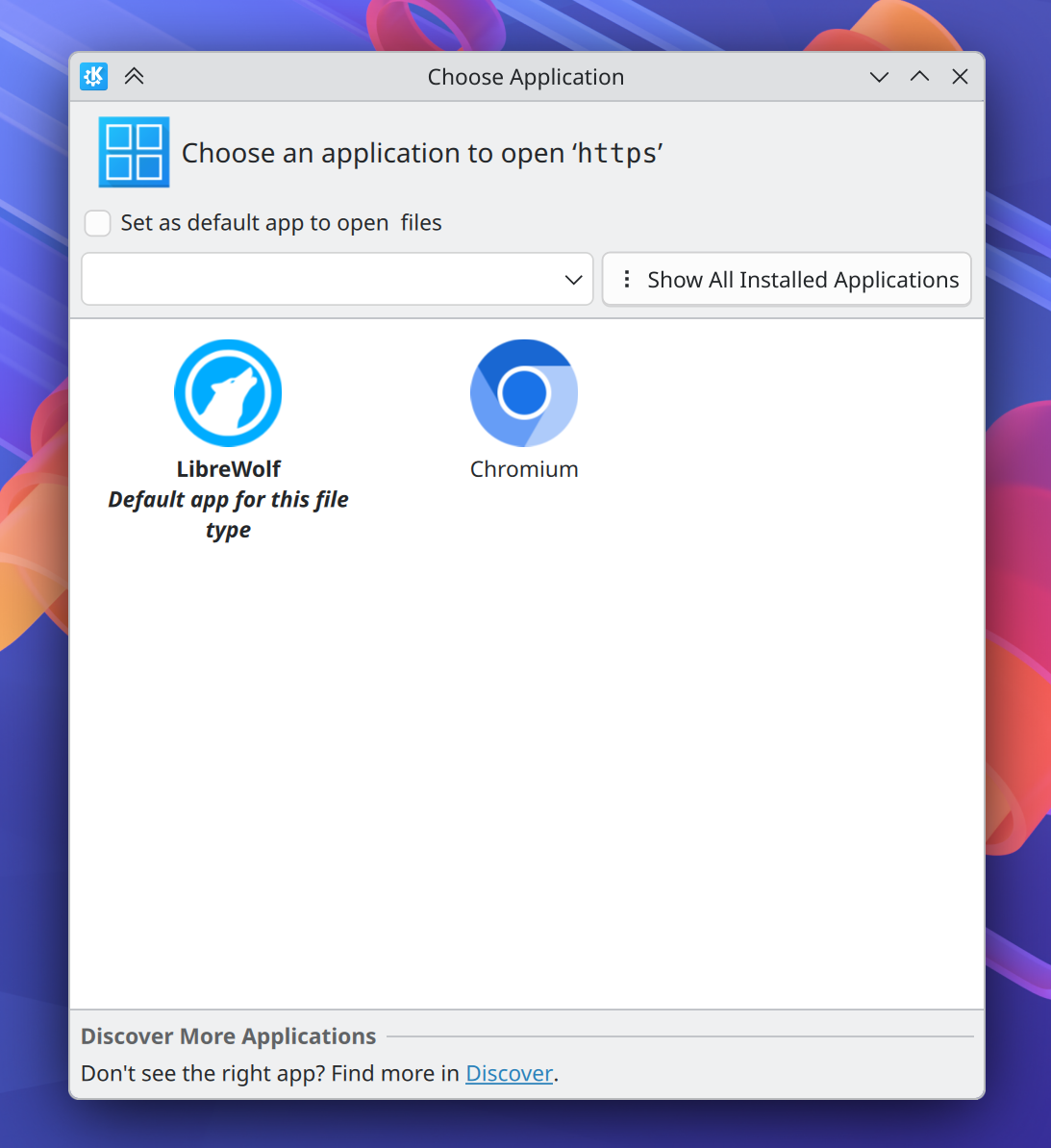This screenshot has width=1051, height=1148.
Task: Enable Set as default app to open files
Action: pyautogui.click(x=97, y=222)
